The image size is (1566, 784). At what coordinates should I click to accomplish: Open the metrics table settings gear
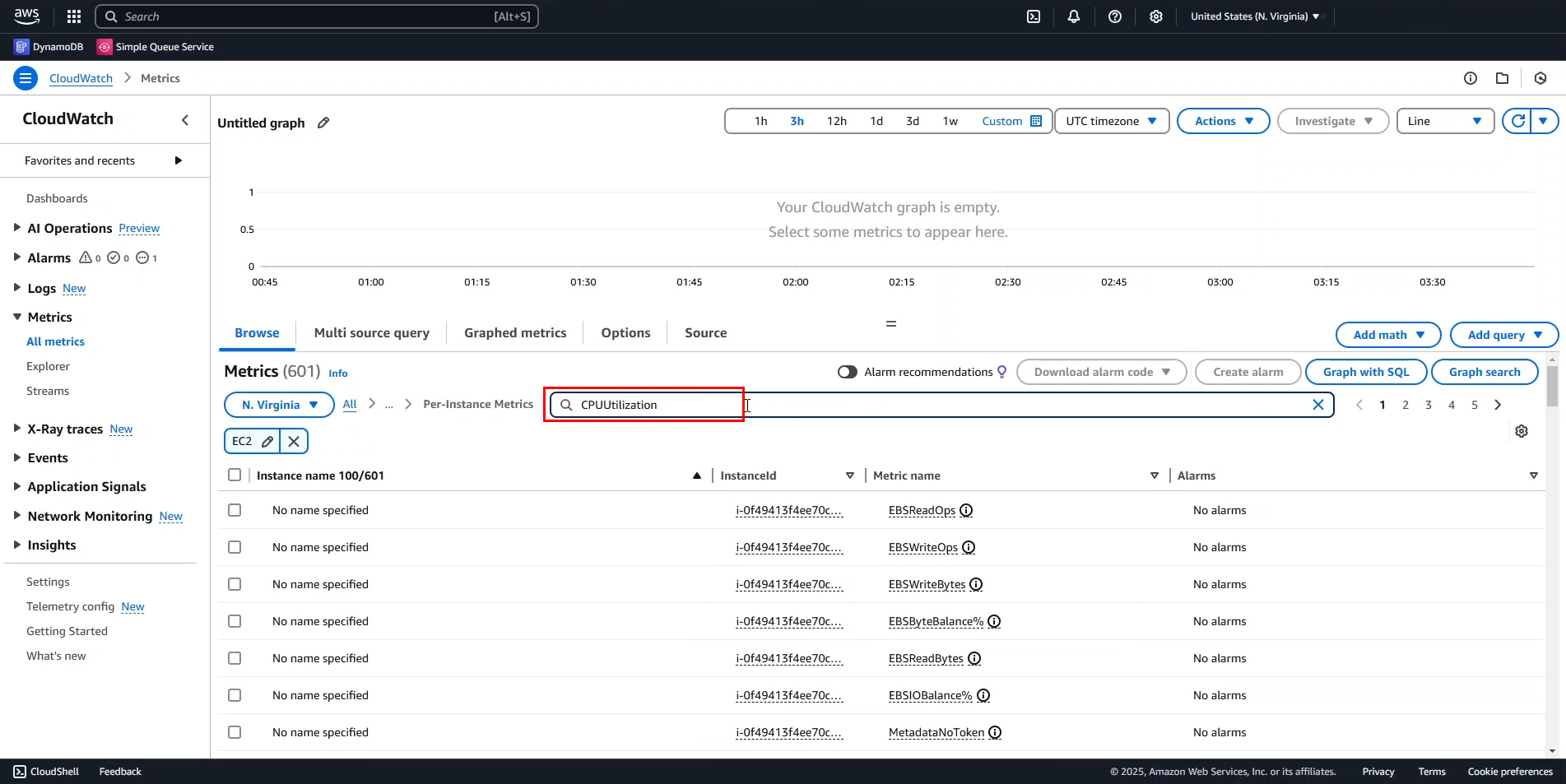1522,431
